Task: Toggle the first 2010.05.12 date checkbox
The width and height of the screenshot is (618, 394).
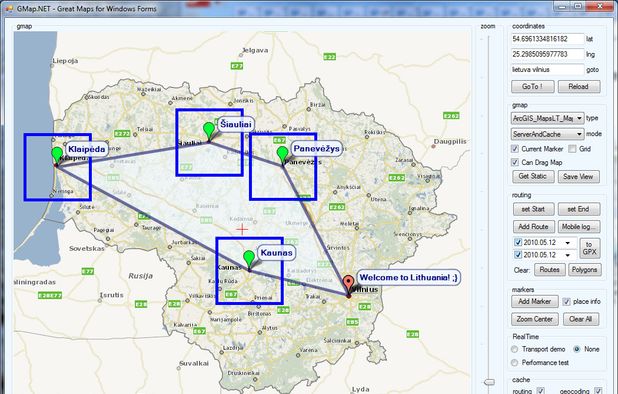Action: (518, 242)
